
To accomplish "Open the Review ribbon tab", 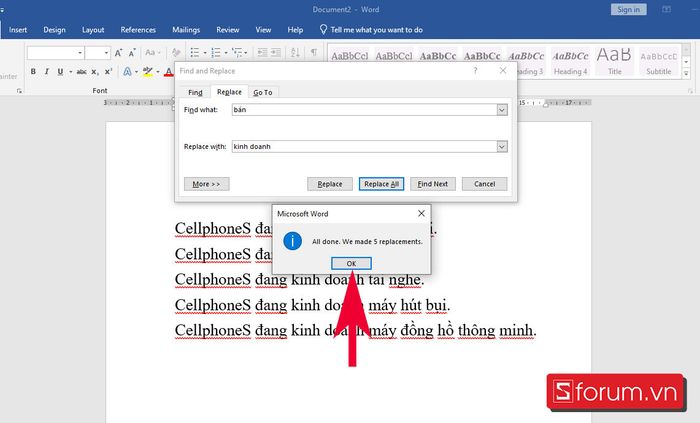I will [x=228, y=30].
